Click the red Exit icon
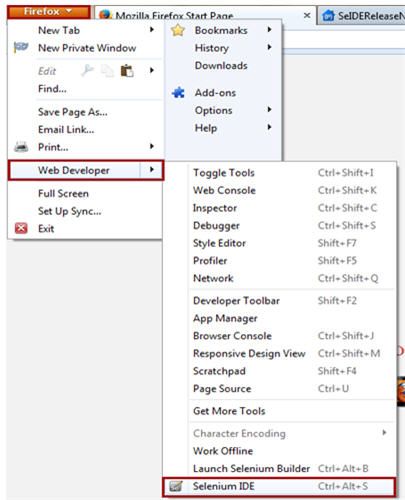The width and height of the screenshot is (405, 500). point(21,228)
